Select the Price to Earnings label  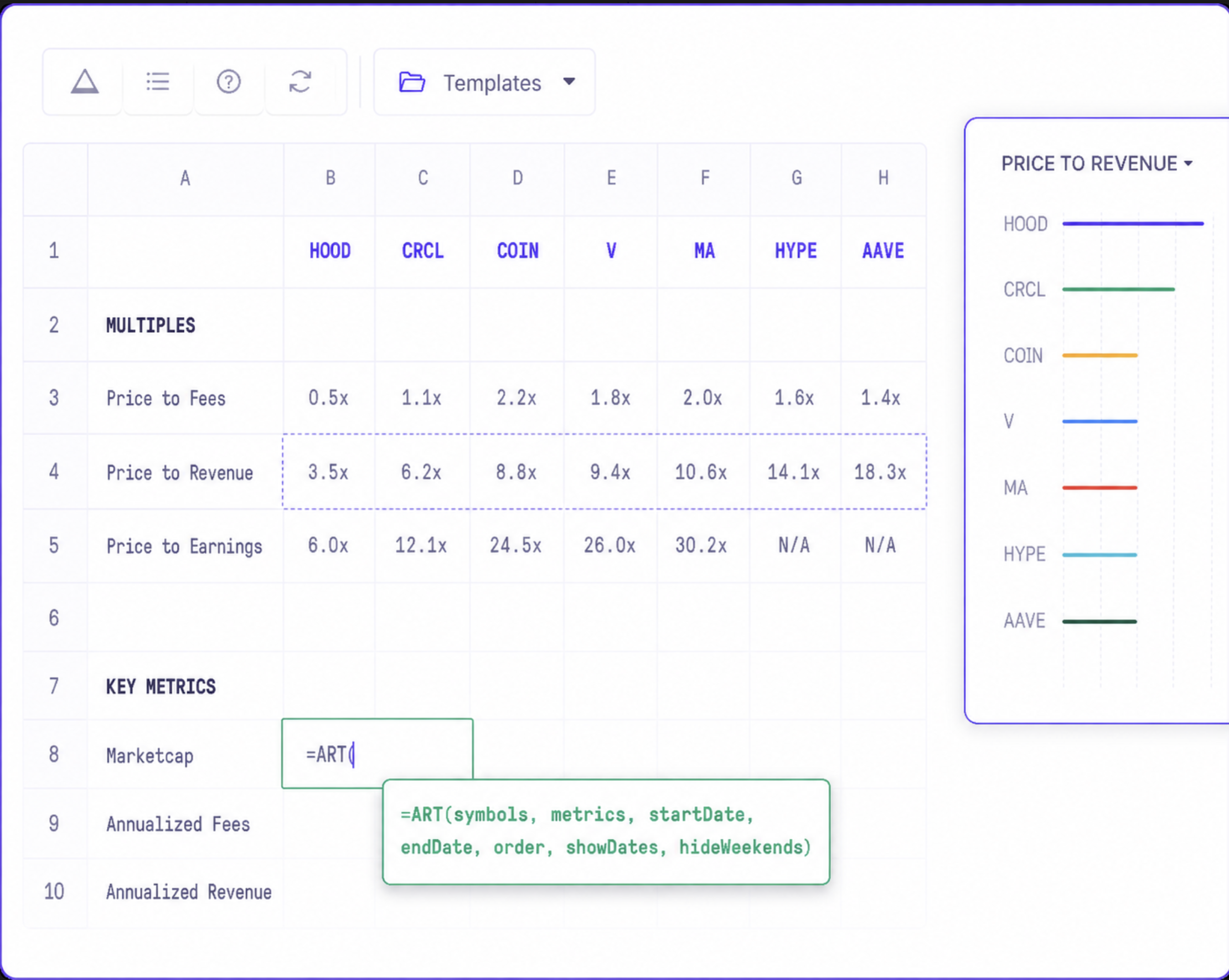[184, 546]
